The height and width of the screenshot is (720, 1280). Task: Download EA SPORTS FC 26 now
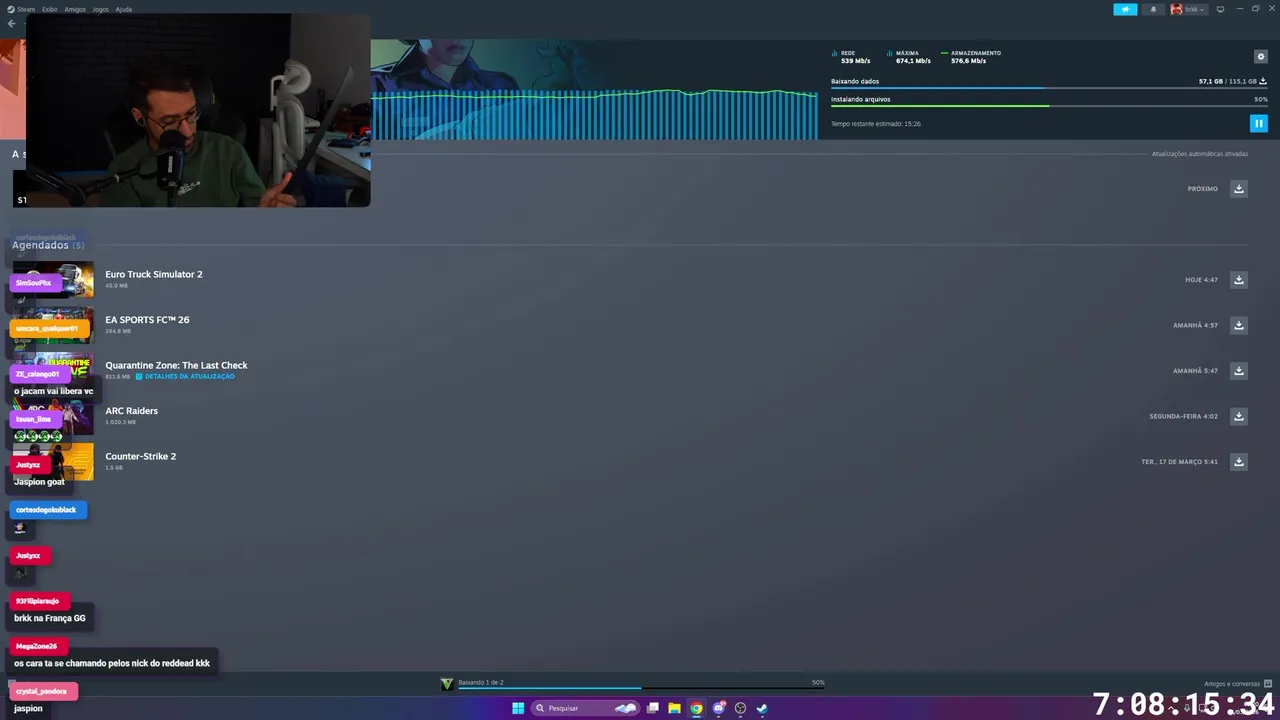[x=1238, y=325]
